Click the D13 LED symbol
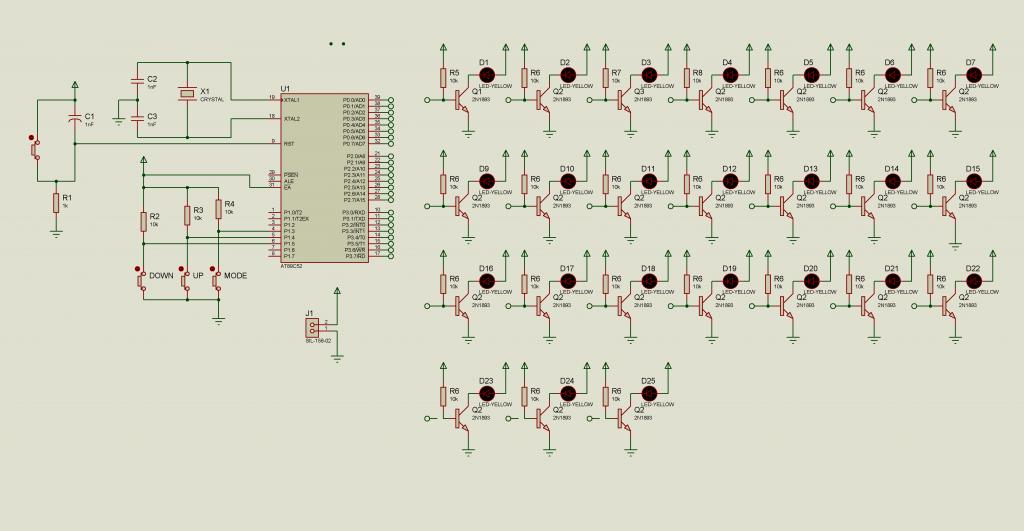This screenshot has height=531, width=1024. pyautogui.click(x=810, y=181)
